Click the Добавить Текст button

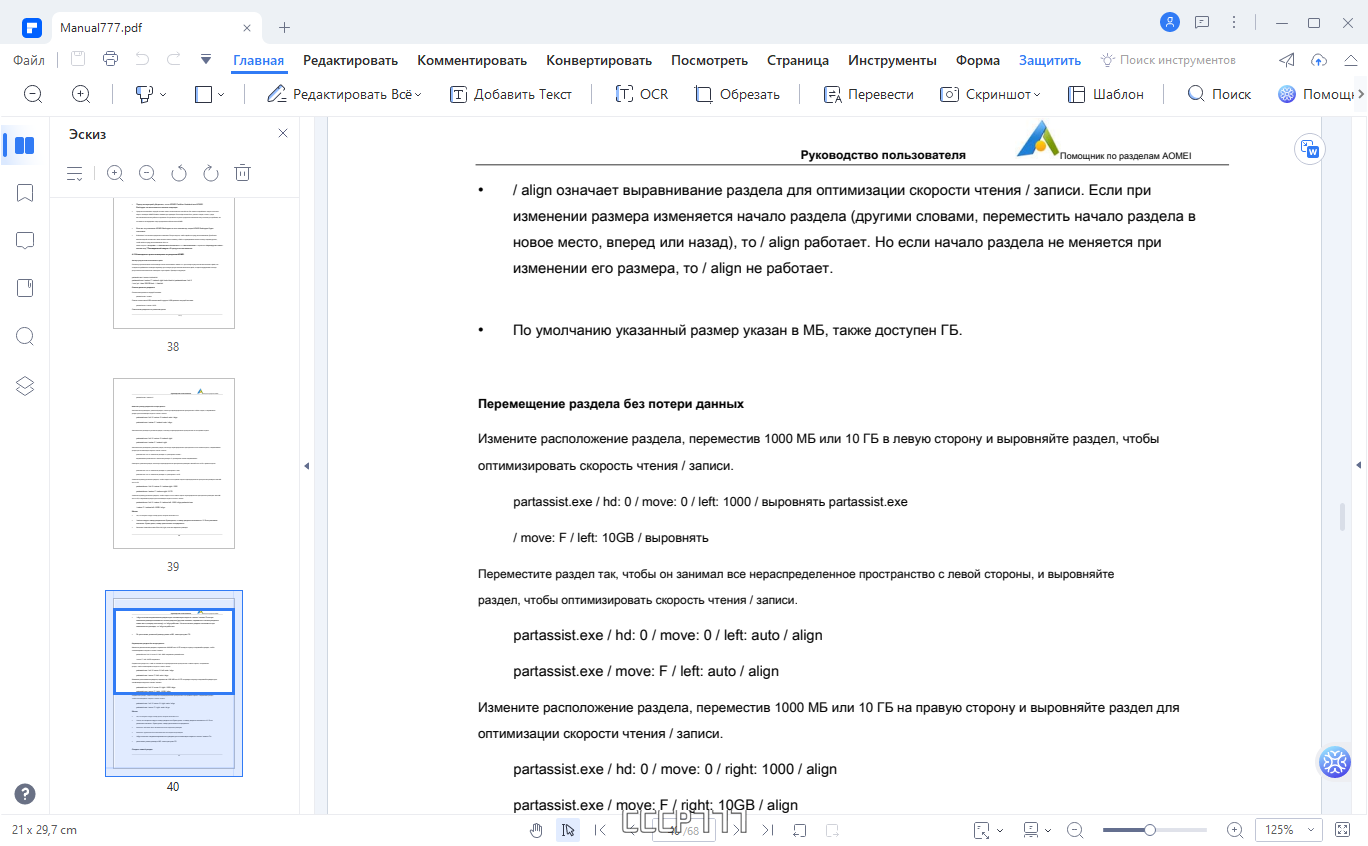[511, 94]
